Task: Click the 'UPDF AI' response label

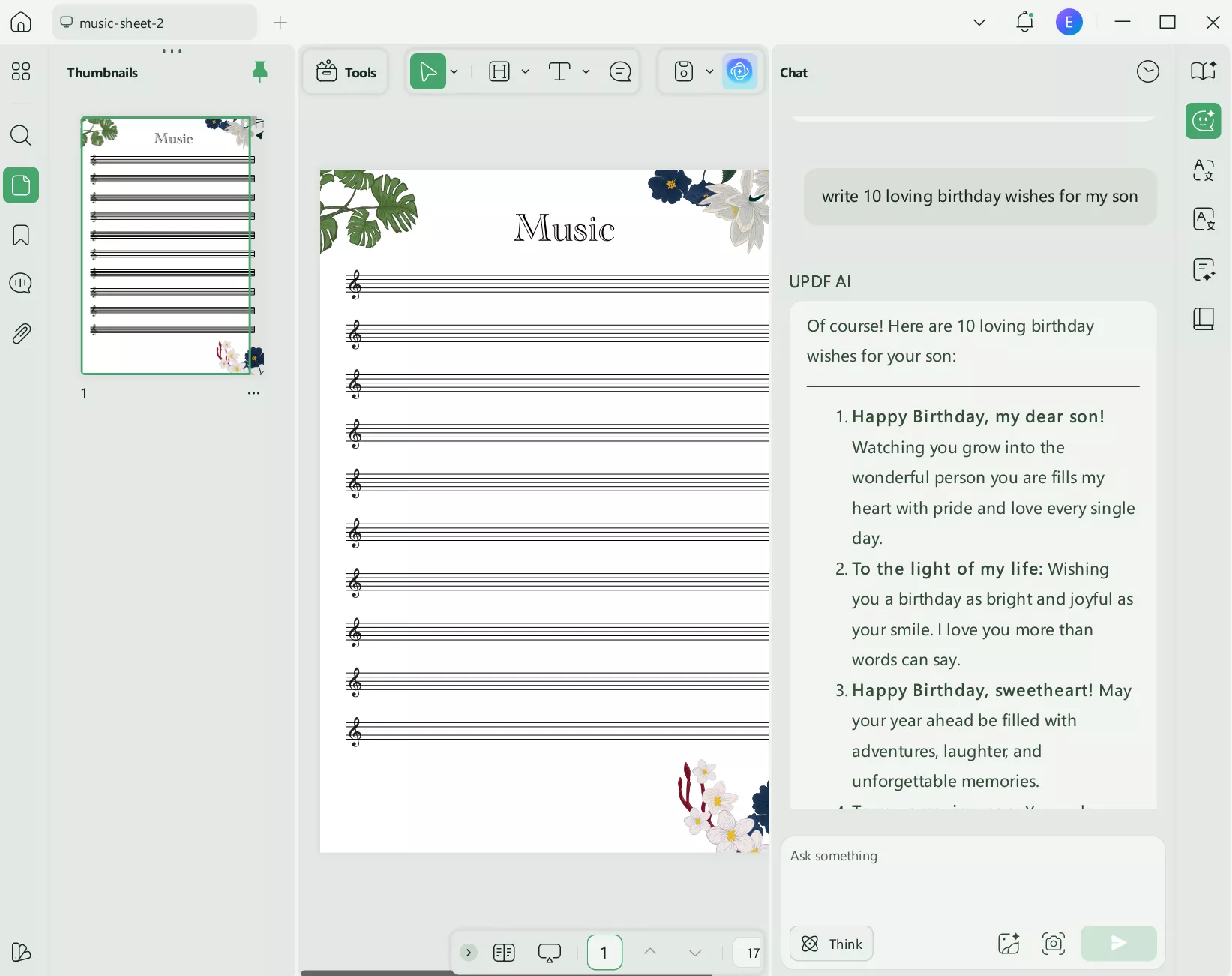Action: point(820,282)
